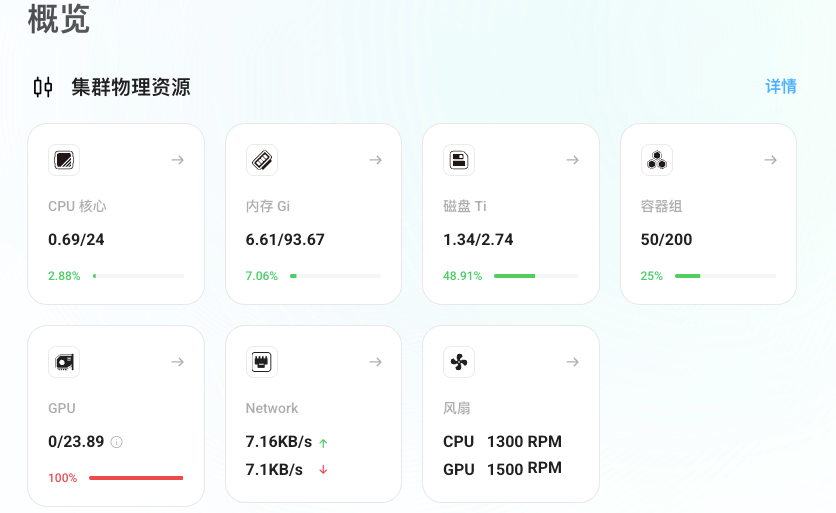Click the 风扇 label

point(457,408)
